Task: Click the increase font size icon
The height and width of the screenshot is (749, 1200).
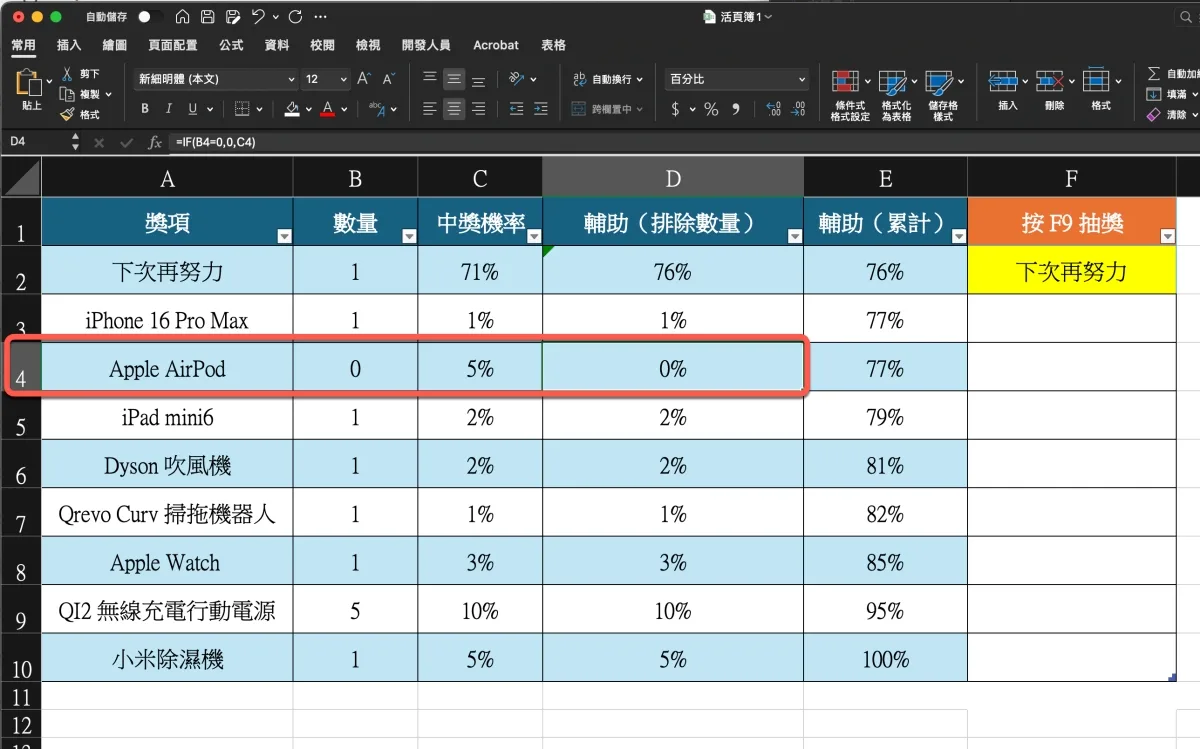Action: coord(364,79)
